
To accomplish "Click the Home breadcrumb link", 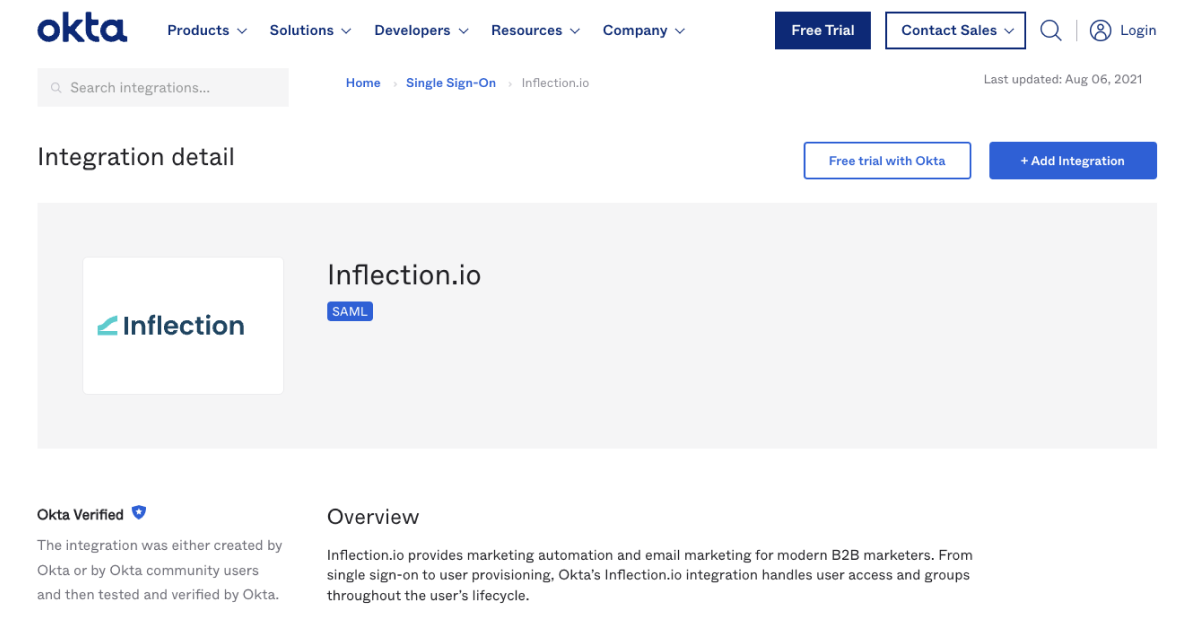I will click(363, 83).
